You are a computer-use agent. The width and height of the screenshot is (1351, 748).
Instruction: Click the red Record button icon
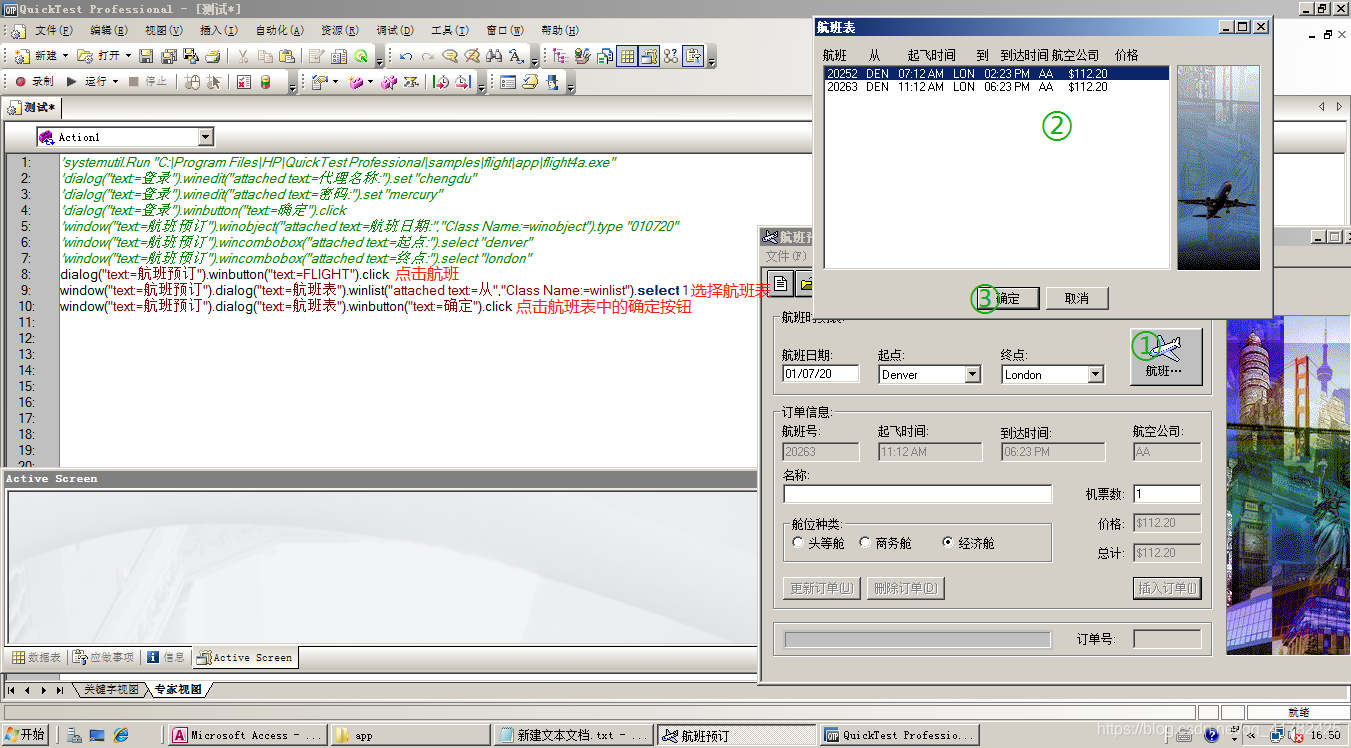pyautogui.click(x=20, y=82)
